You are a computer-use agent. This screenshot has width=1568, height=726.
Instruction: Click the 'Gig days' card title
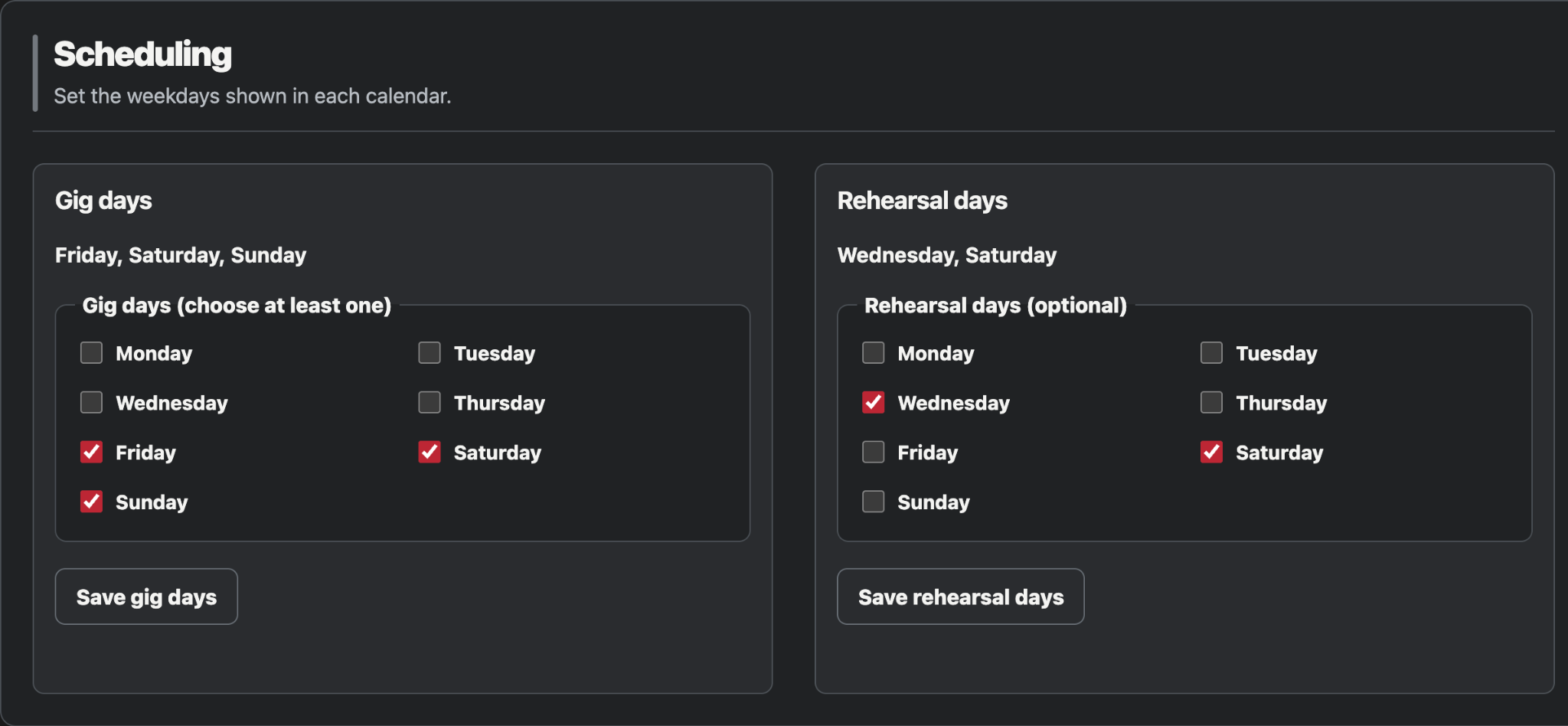[103, 201]
